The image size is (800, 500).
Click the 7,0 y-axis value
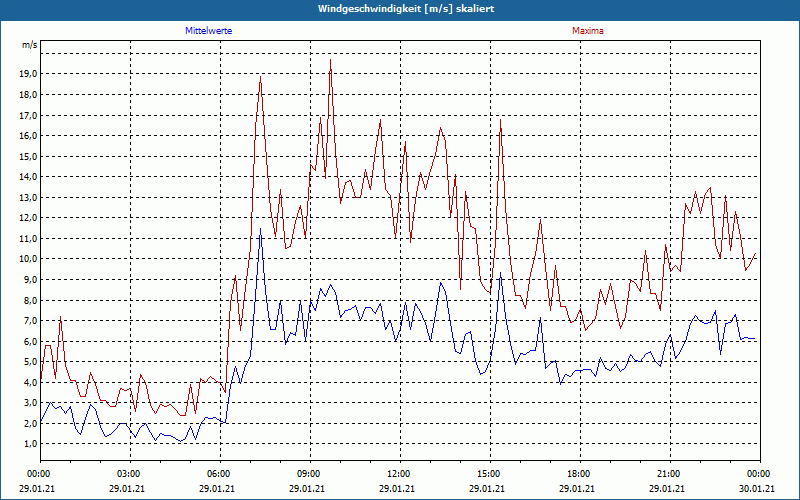coord(30,321)
